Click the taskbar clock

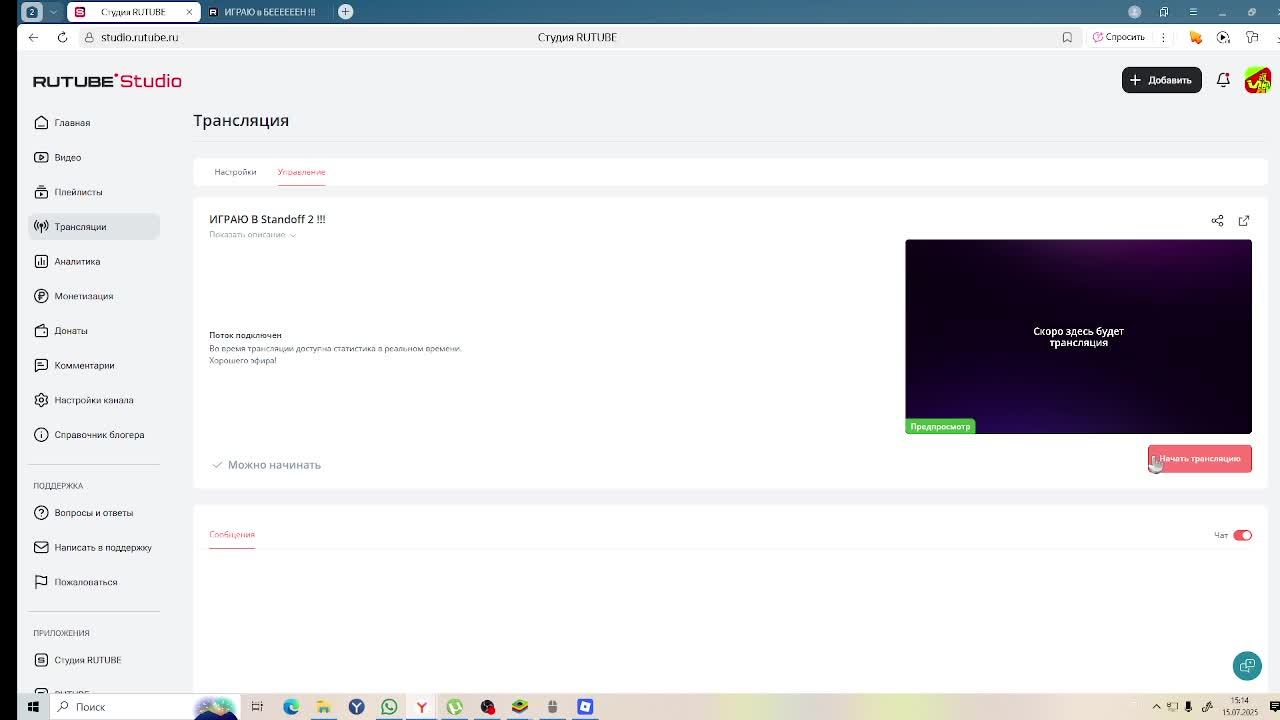(x=1240, y=706)
